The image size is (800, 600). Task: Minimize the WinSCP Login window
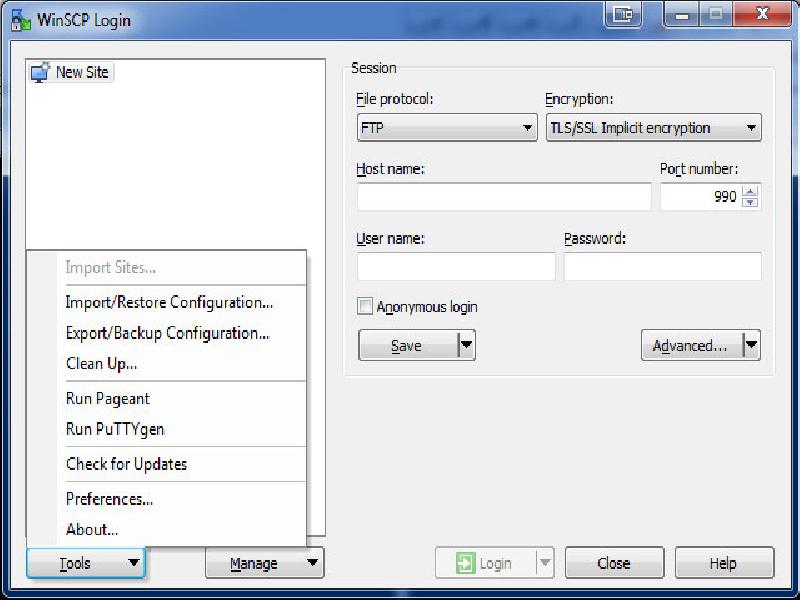682,15
